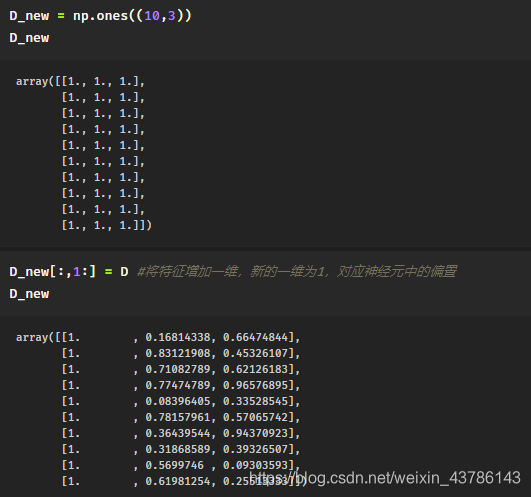This screenshot has height=497, width=531.
Task: Select the value 0.39326507
Action: 255,450
